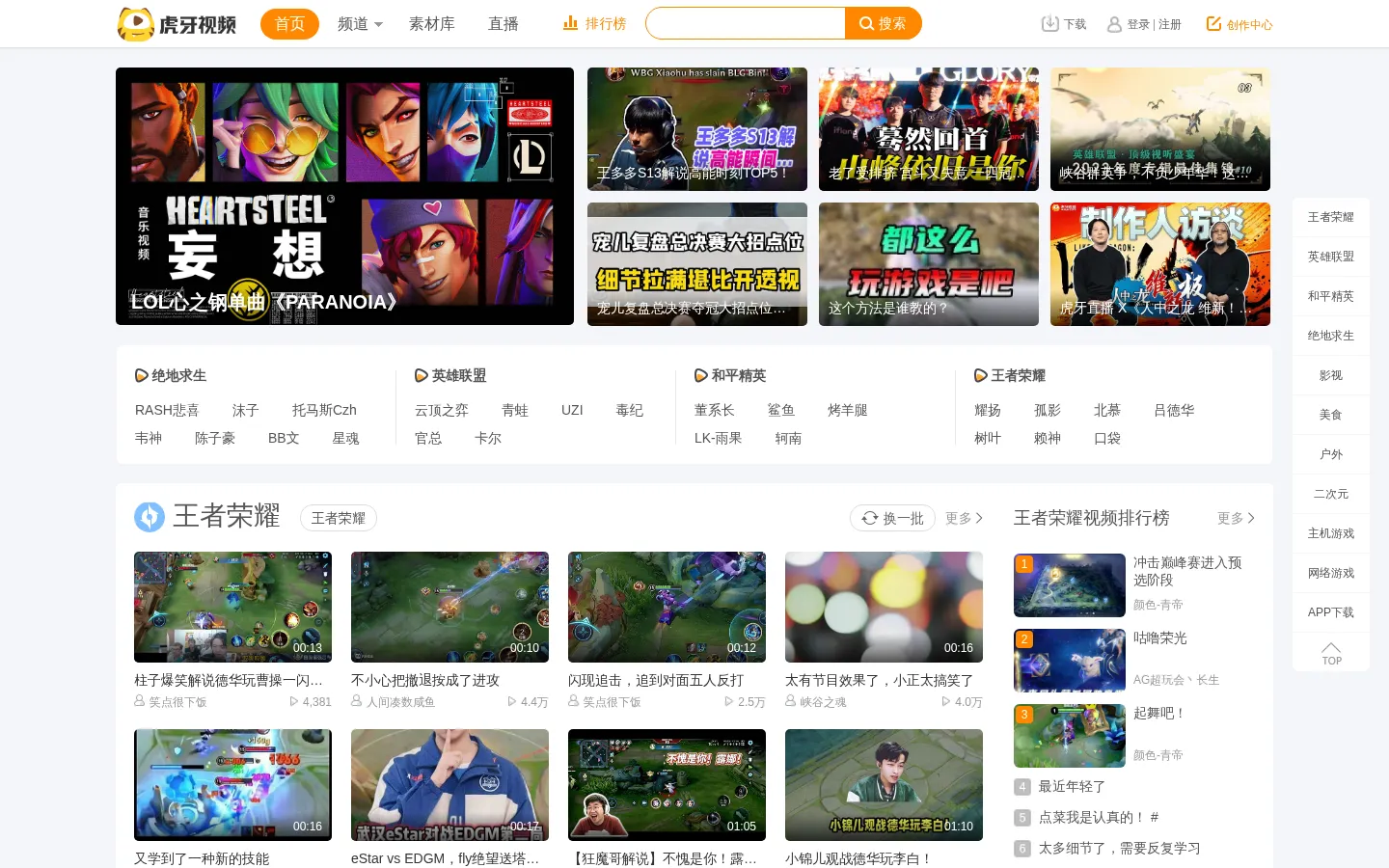Image resolution: width=1389 pixels, height=868 pixels.
Task: Open the 创作中心 edit icon
Action: coord(1213,24)
